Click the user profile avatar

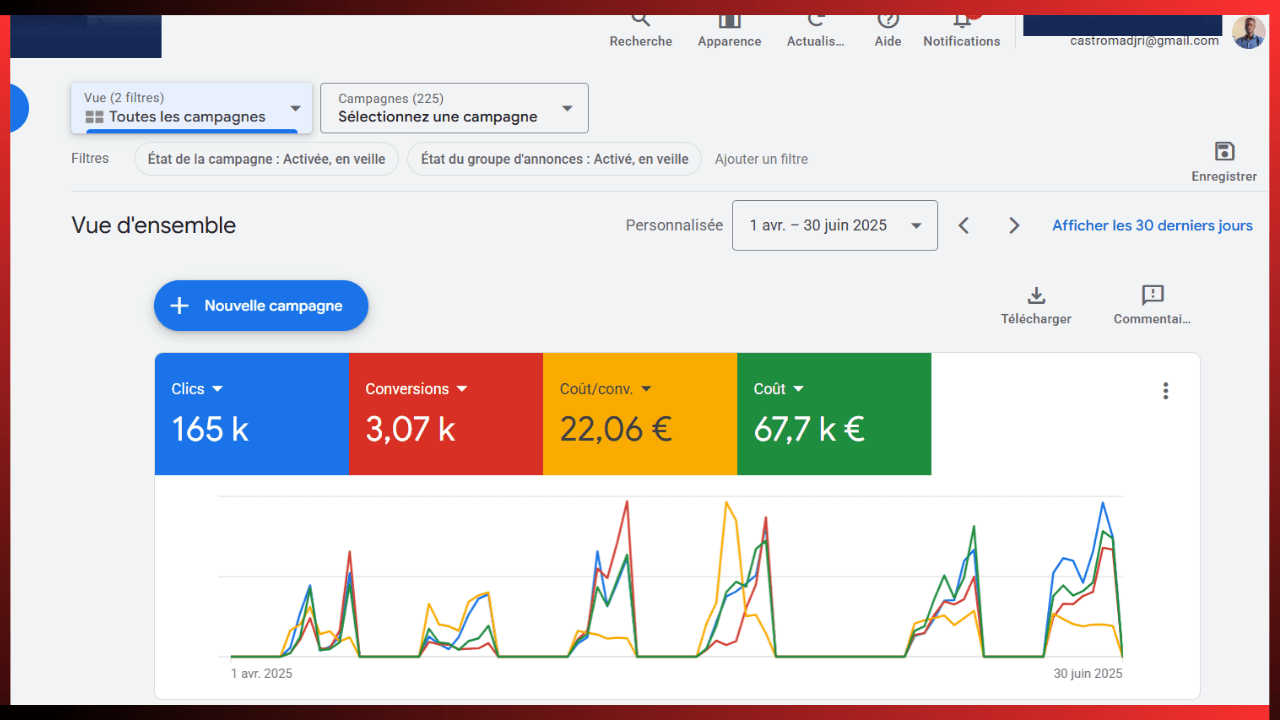tap(1248, 32)
